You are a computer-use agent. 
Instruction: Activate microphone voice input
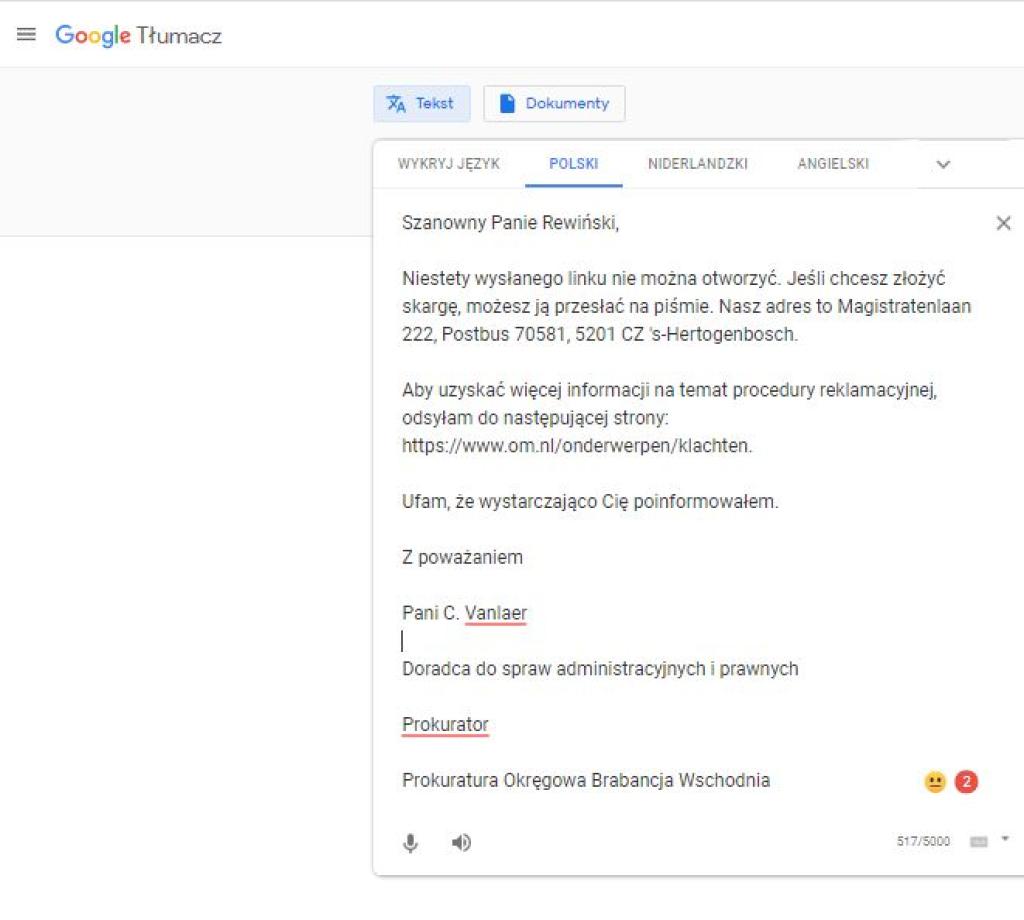pyautogui.click(x=410, y=843)
